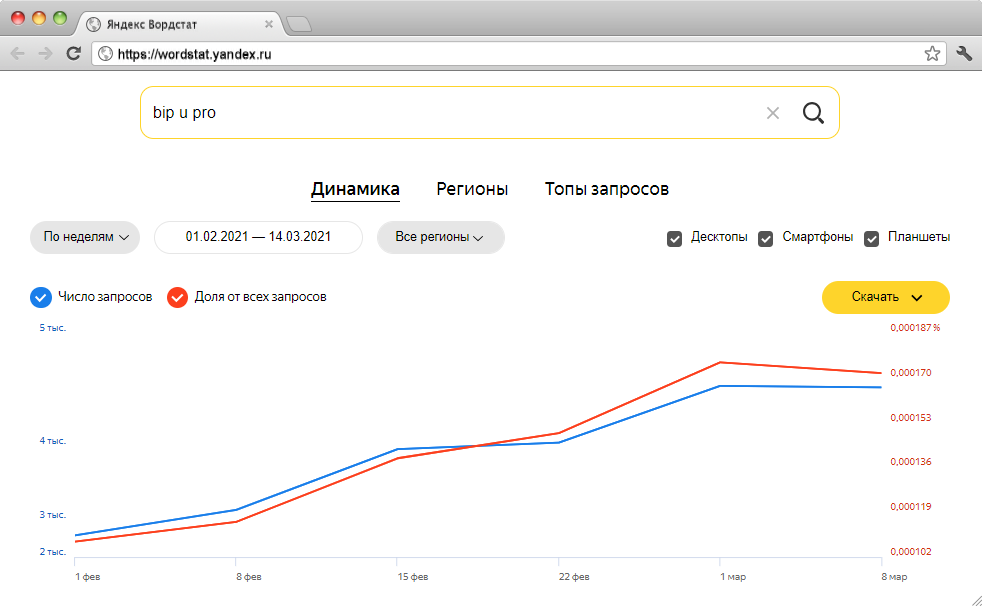The image size is (982, 606).
Task: Expand the По неделям period dropdown
Action: coord(85,238)
